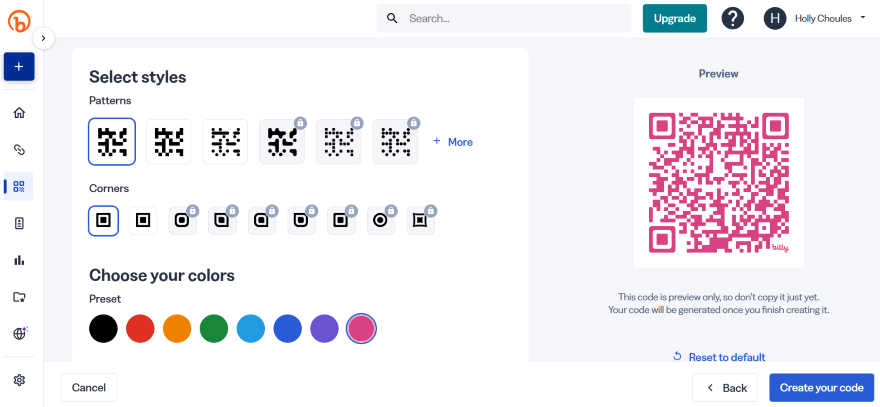Open the Analytics bar chart icon
This screenshot has height=407, width=880.
point(19,260)
